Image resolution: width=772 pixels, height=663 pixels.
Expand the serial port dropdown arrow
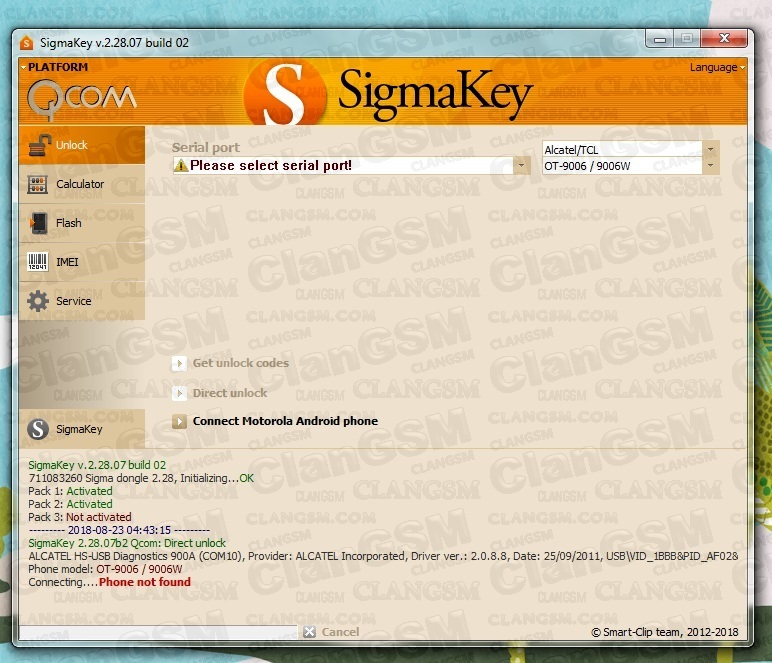(x=521, y=165)
